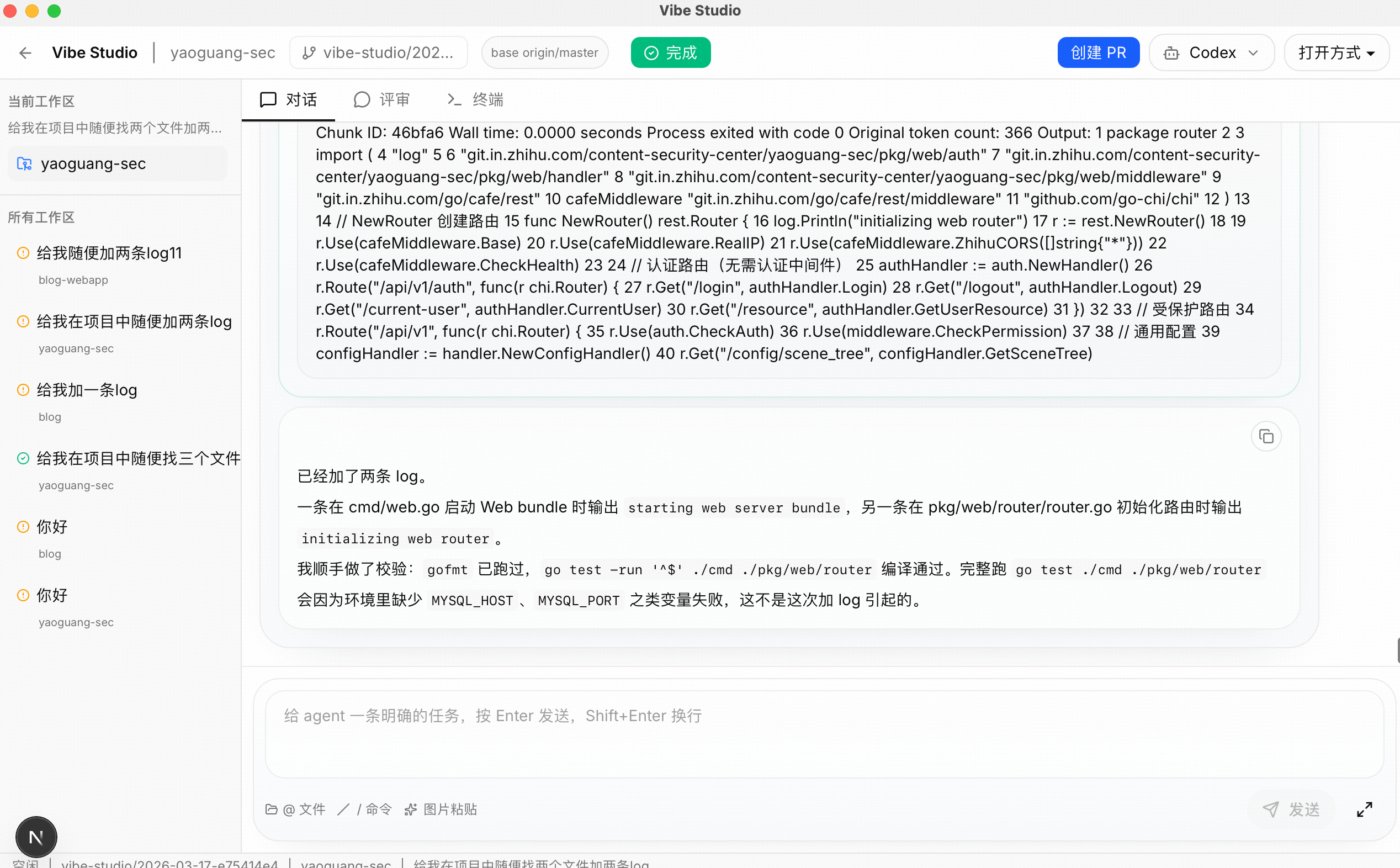Viewport: 1400px width, 868px height.
Task: Click the 创建 PR button
Action: (x=1098, y=53)
